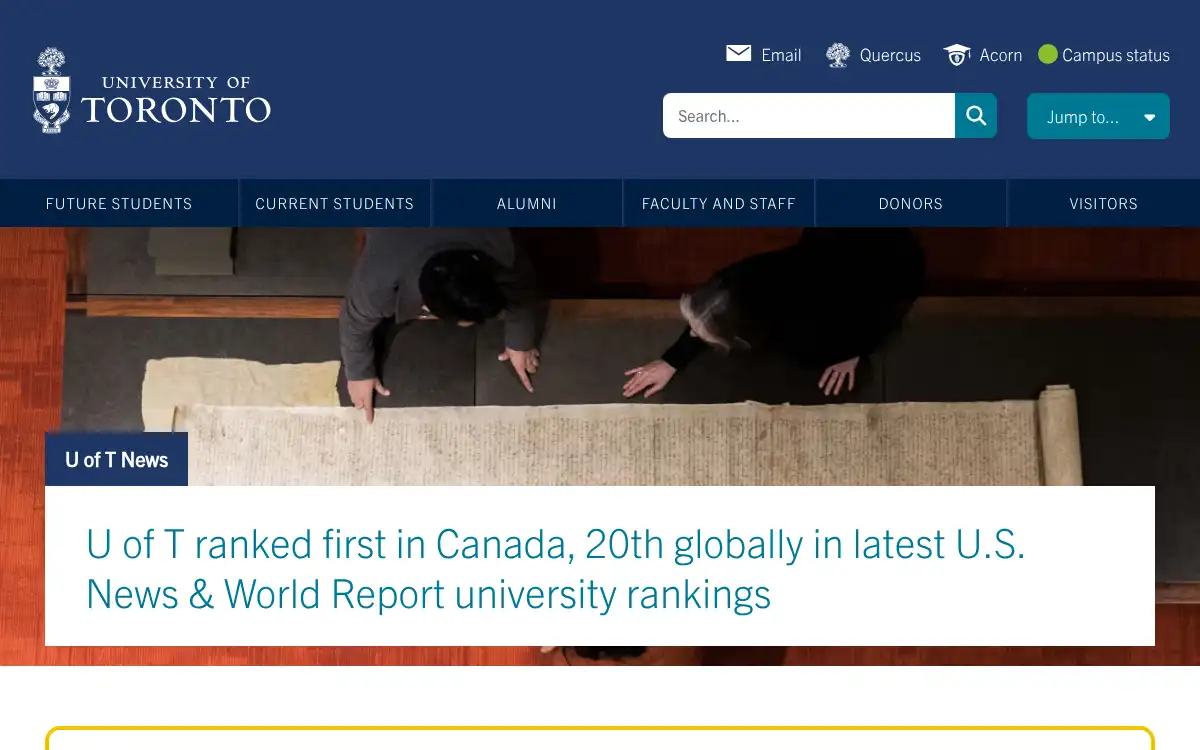The width and height of the screenshot is (1200, 750).
Task: Open the Jump to... dropdown
Action: point(1098,116)
